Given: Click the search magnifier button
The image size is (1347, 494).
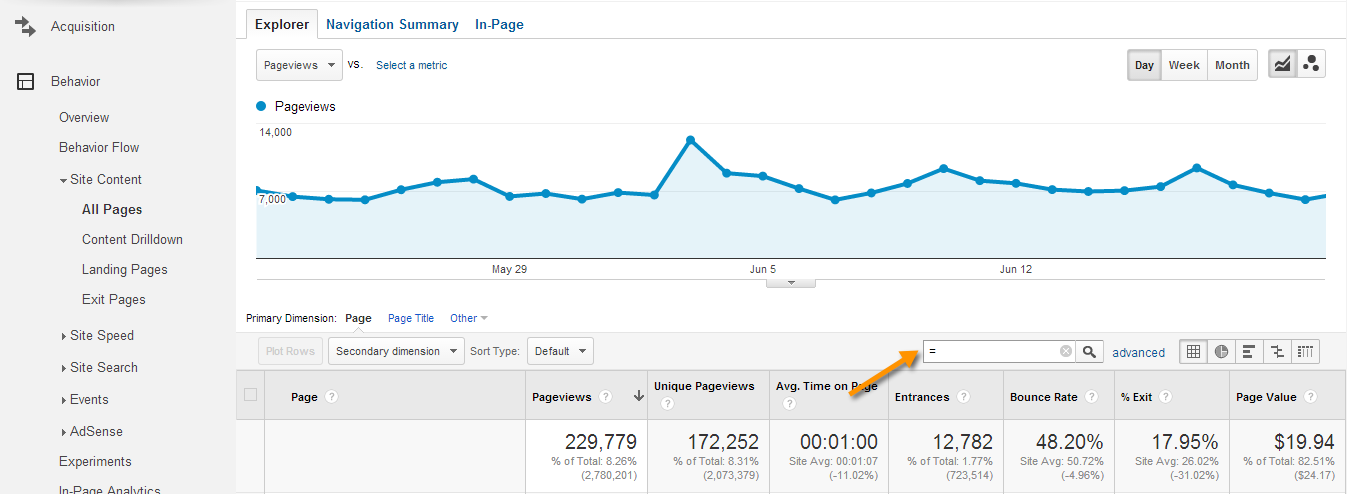Looking at the screenshot, I should 1091,351.
